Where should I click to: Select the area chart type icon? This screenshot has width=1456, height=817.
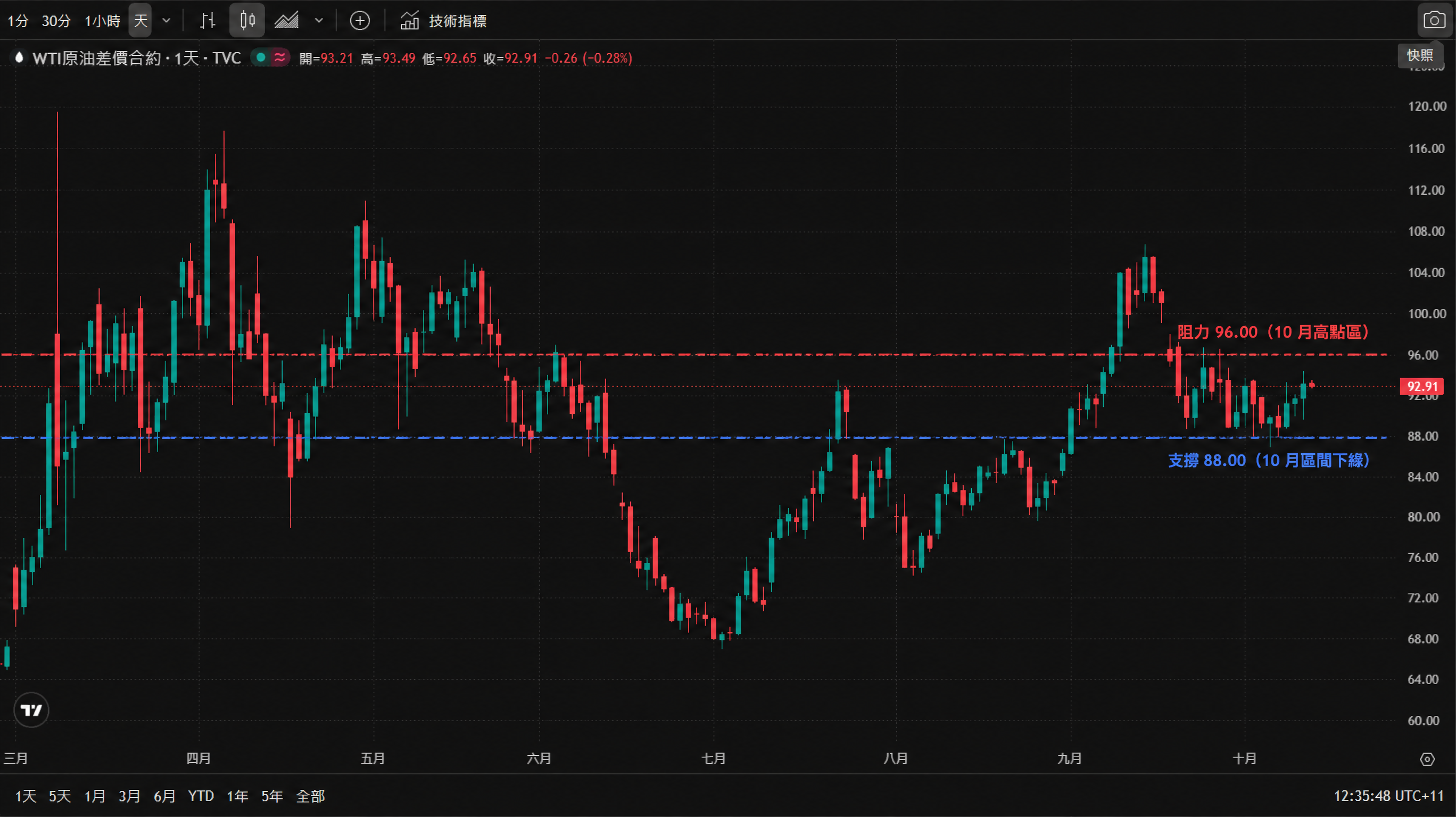(286, 21)
